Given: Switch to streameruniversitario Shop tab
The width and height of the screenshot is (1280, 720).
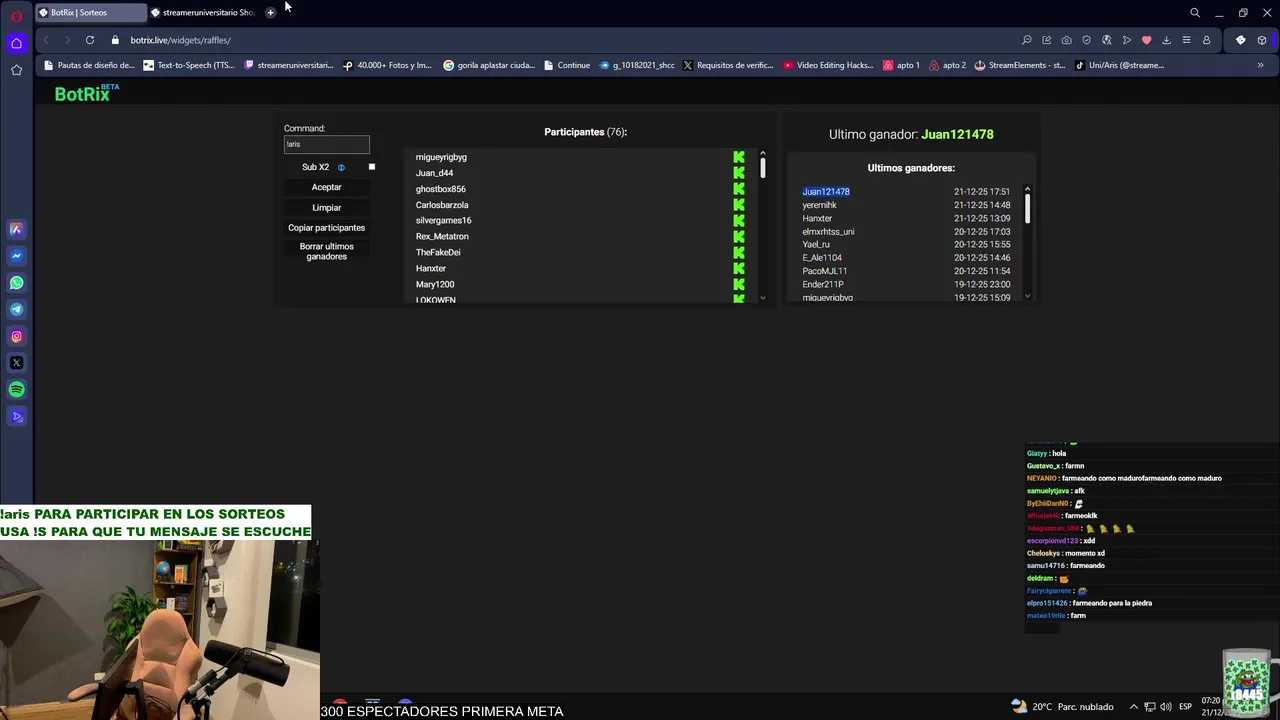Looking at the screenshot, I should click(203, 13).
